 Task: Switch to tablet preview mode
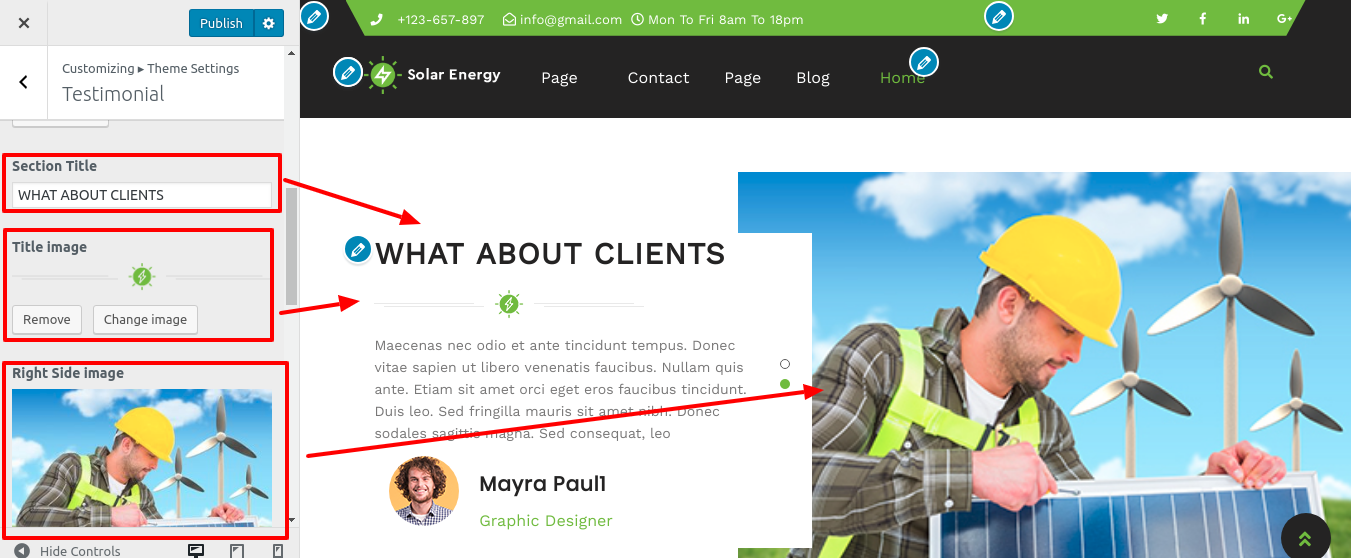point(237,551)
